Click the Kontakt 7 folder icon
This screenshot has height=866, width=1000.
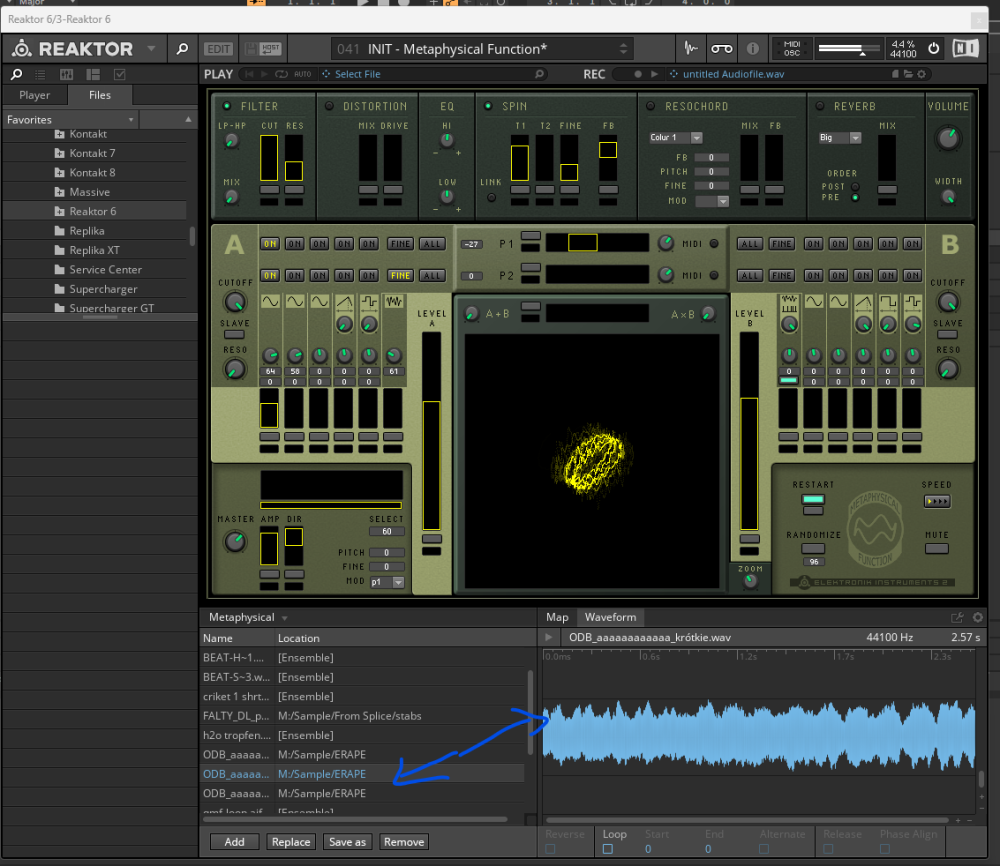pyautogui.click(x=59, y=153)
